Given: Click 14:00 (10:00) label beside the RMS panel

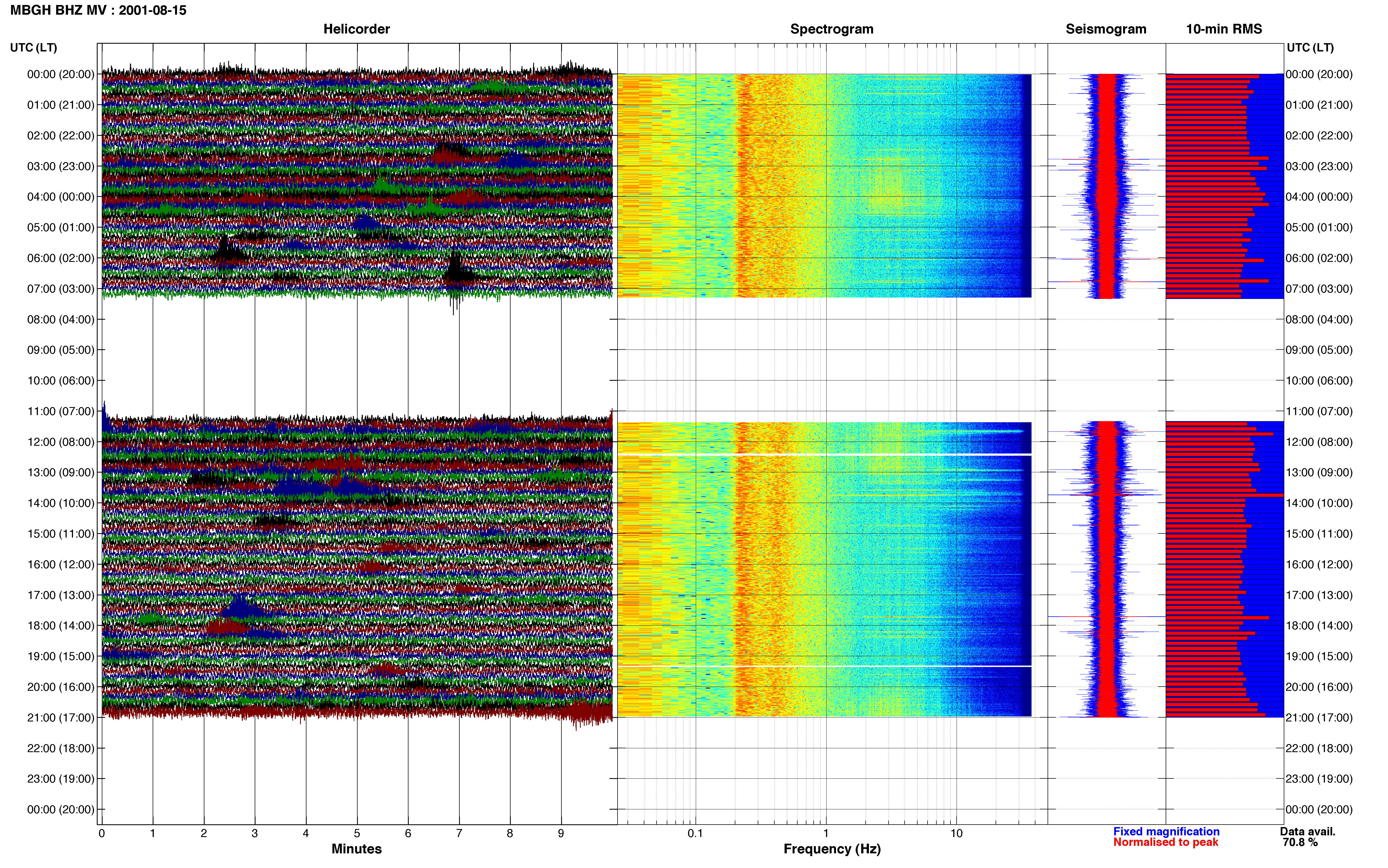Looking at the screenshot, I should coord(1319,504).
